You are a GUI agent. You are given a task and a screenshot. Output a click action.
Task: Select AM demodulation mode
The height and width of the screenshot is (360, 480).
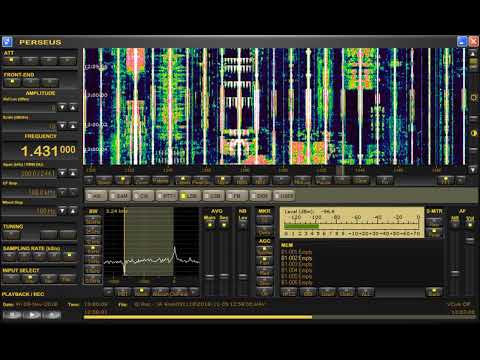tap(97, 196)
